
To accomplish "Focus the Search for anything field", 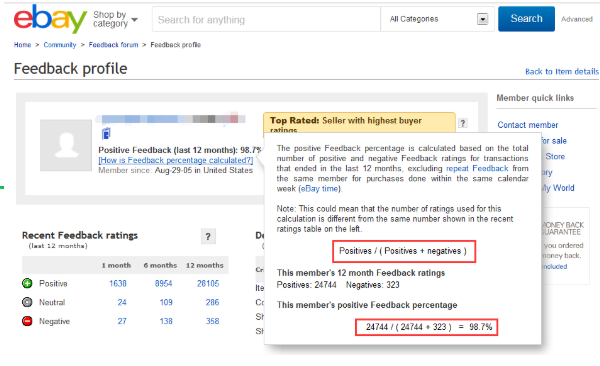I will (x=266, y=19).
